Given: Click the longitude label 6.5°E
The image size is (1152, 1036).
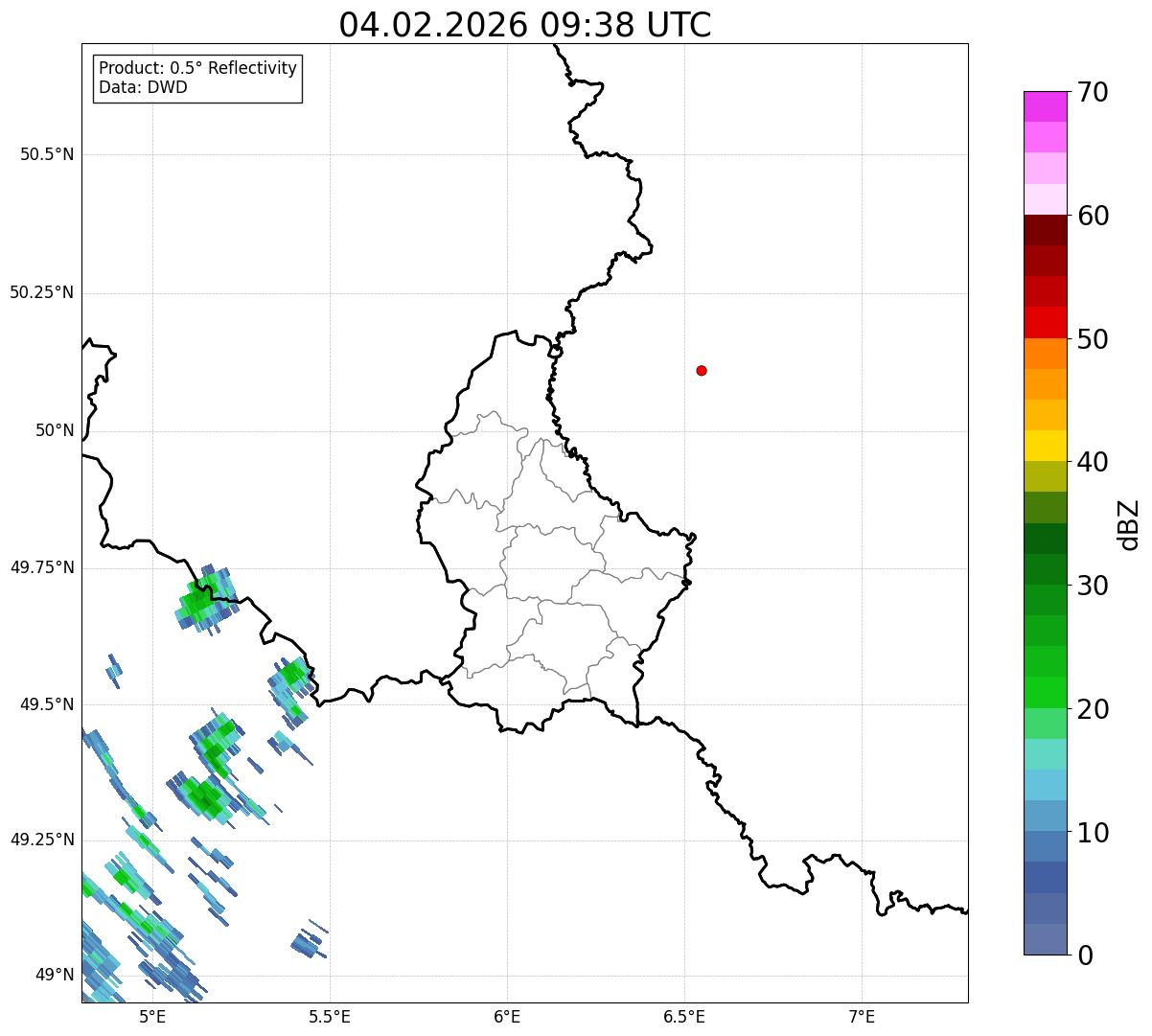Looking at the screenshot, I should (x=684, y=1018).
